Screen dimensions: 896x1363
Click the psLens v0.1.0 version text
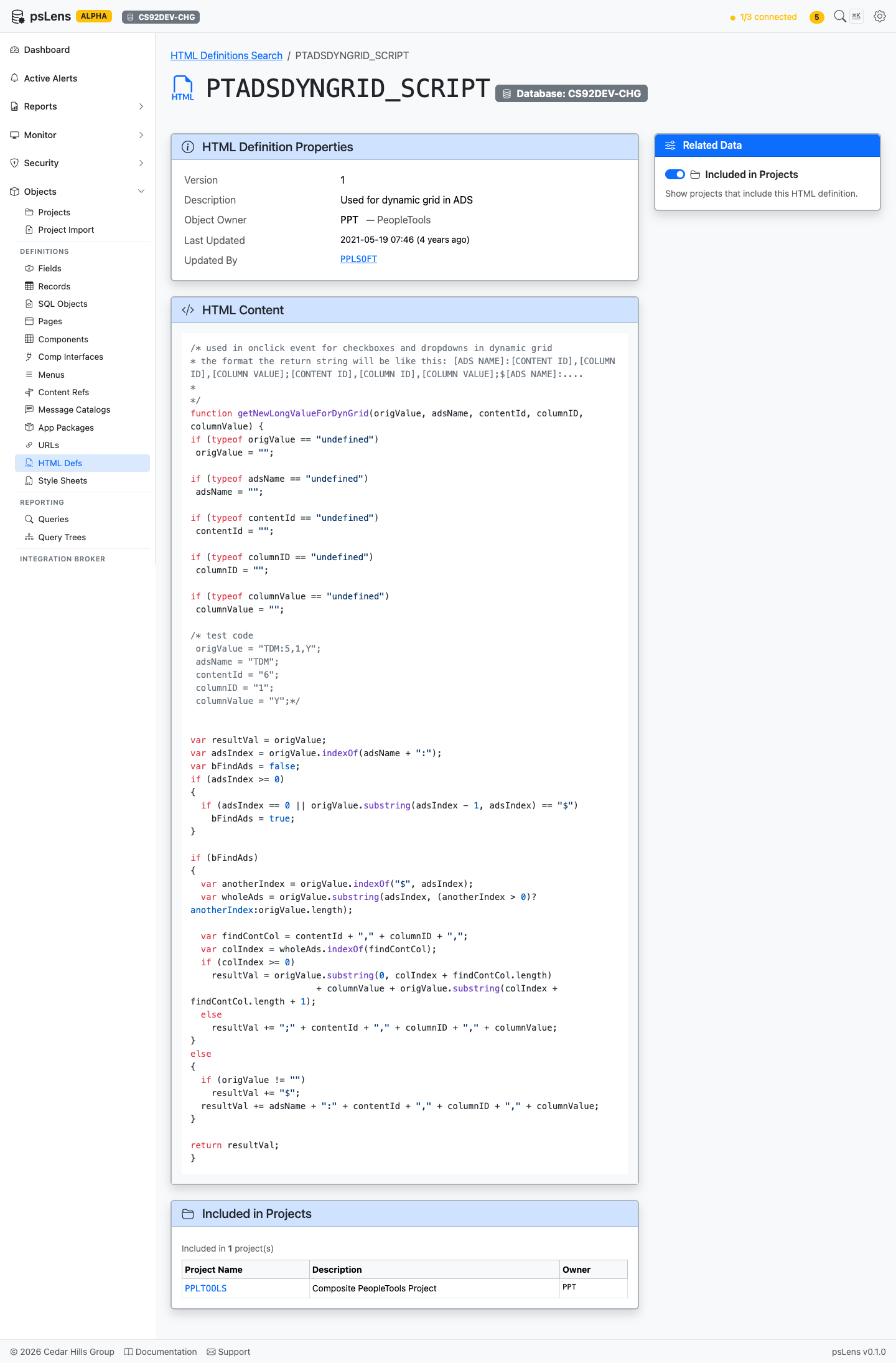859,1352
